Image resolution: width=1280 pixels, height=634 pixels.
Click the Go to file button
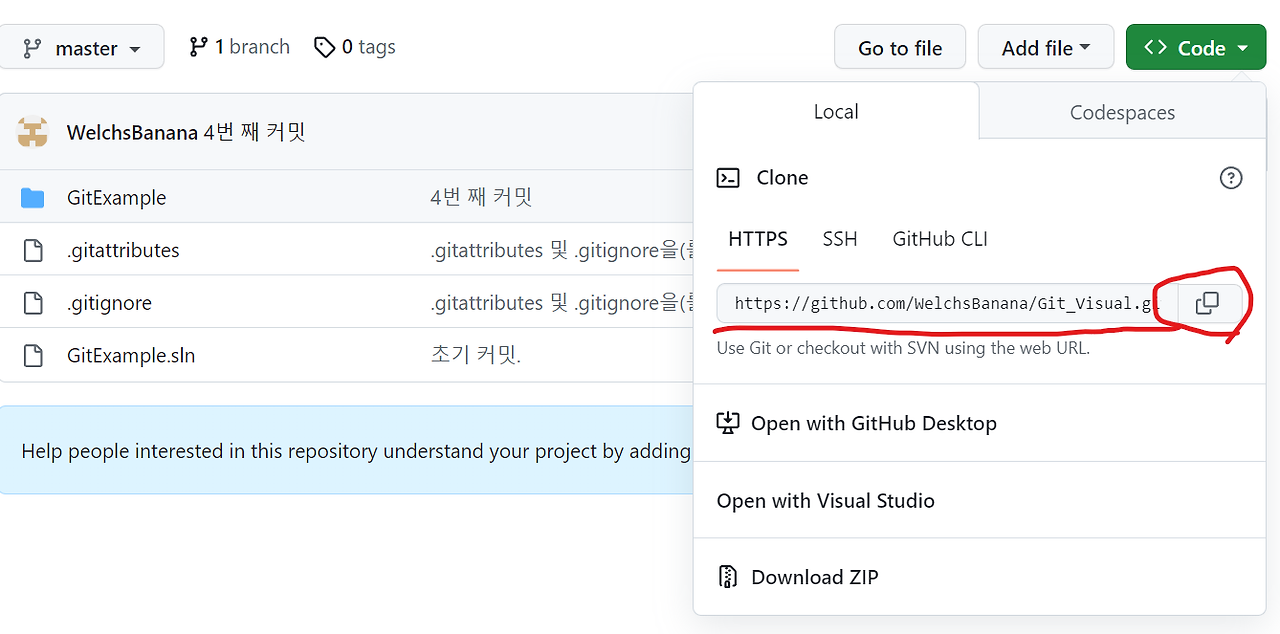pos(900,47)
